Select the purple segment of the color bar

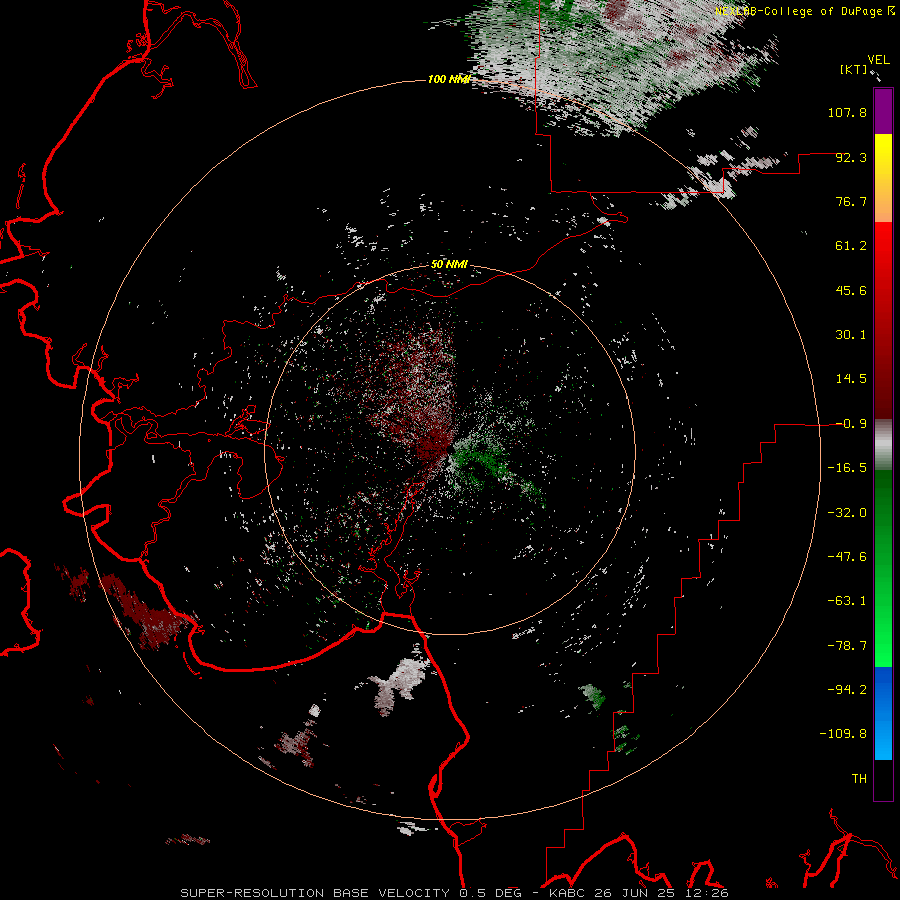(x=883, y=111)
